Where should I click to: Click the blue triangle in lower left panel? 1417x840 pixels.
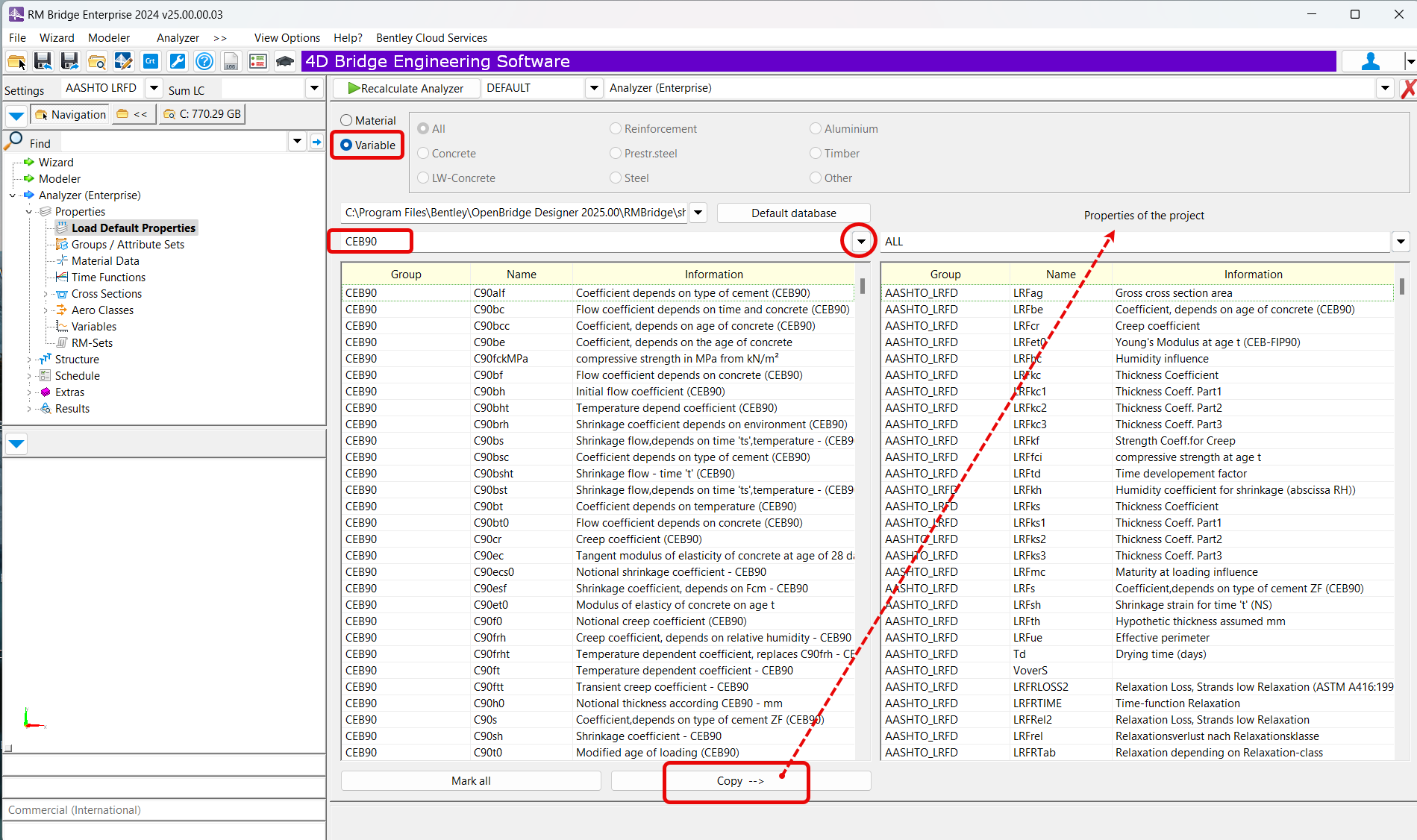point(16,445)
